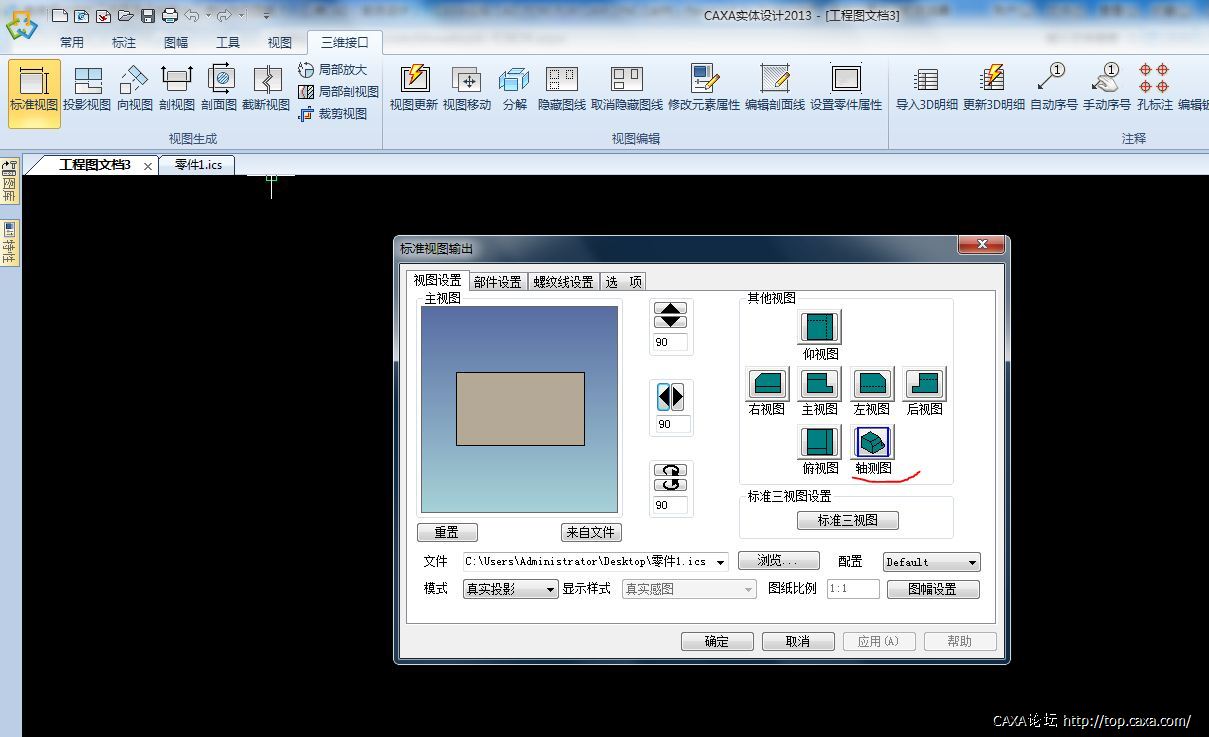The image size is (1209, 737).
Task: Open the quick access toolbar customize arrow
Action: (266, 16)
